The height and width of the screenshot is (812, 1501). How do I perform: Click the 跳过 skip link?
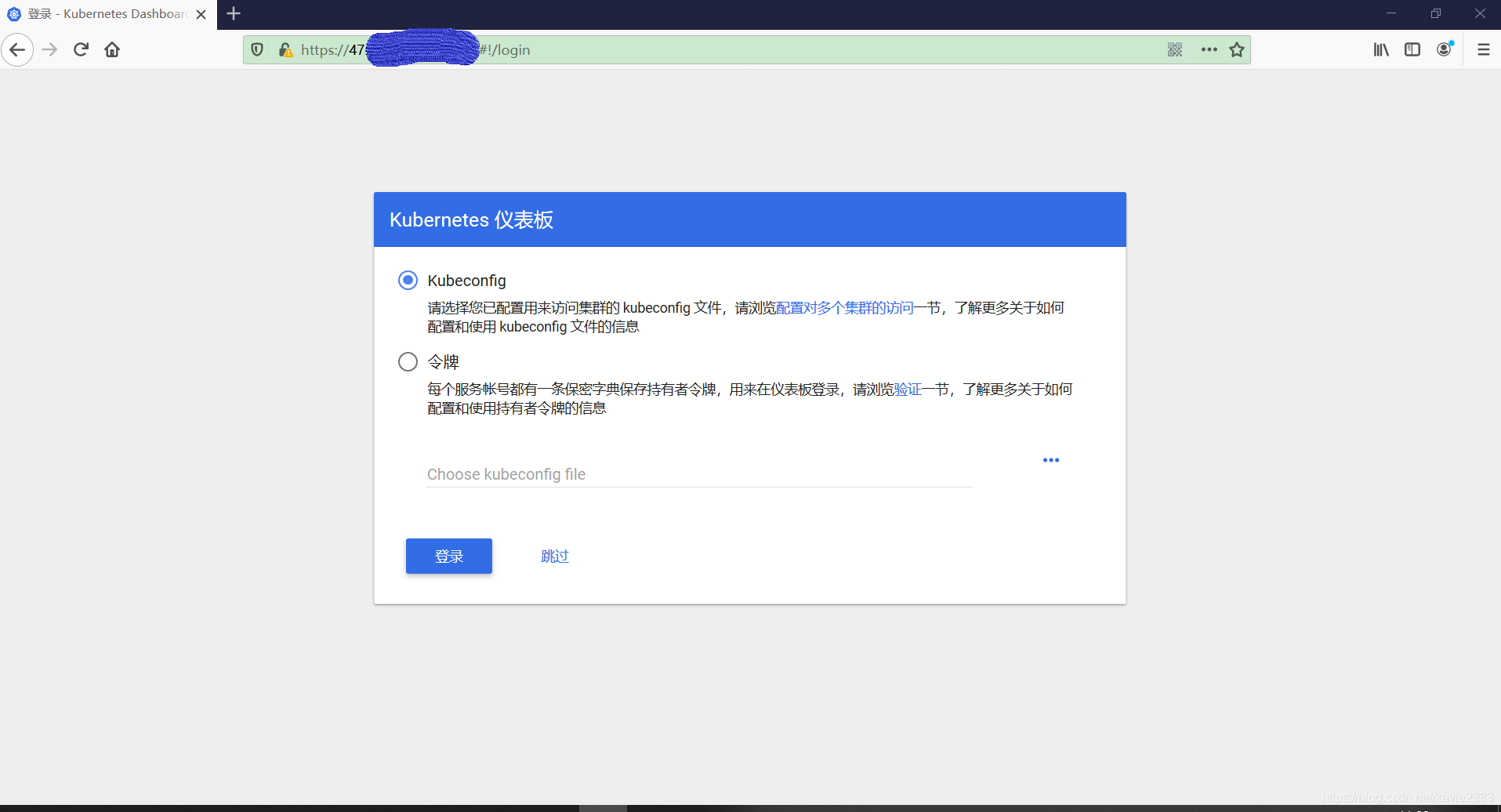pyautogui.click(x=555, y=556)
